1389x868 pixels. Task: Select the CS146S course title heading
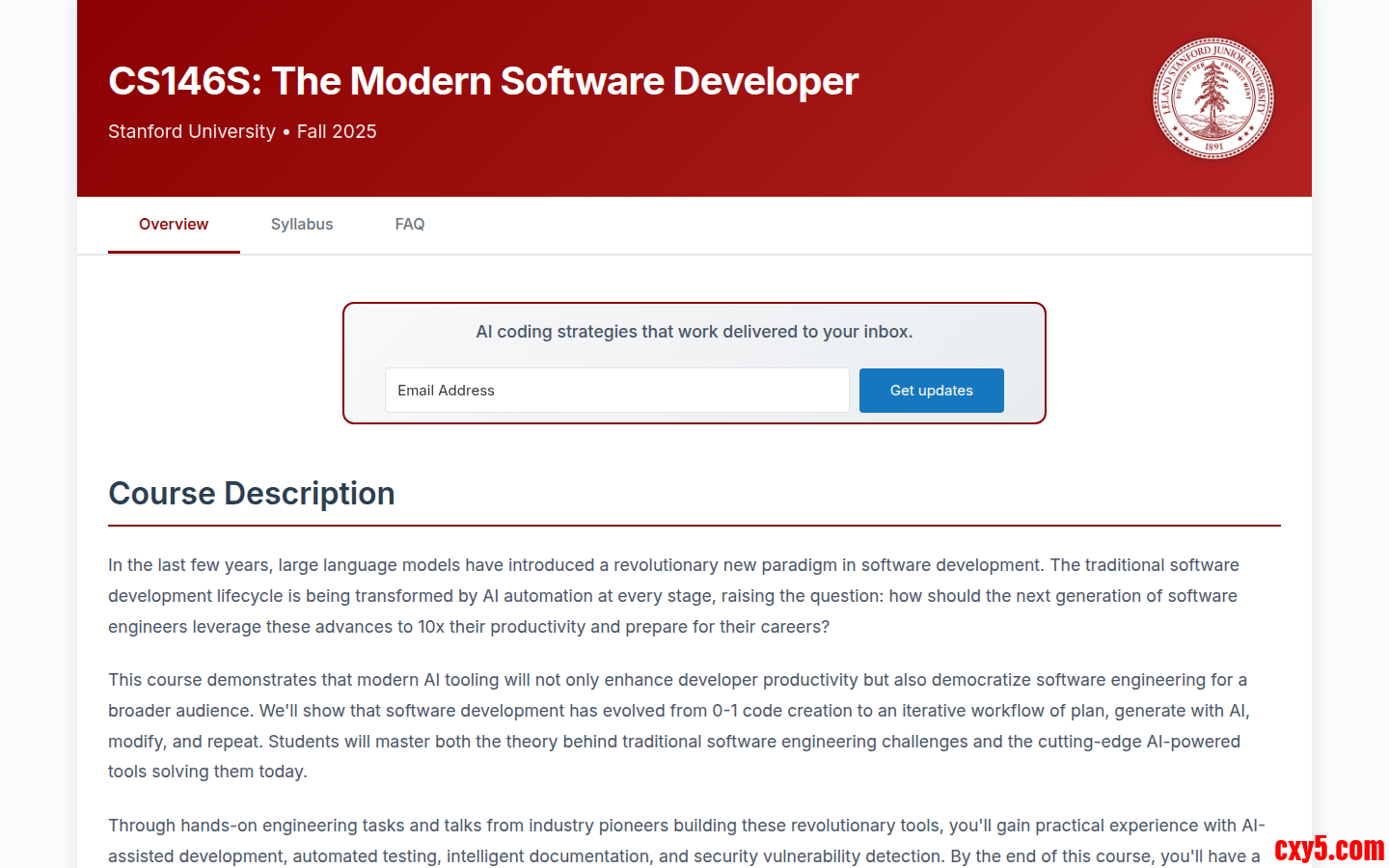483,81
